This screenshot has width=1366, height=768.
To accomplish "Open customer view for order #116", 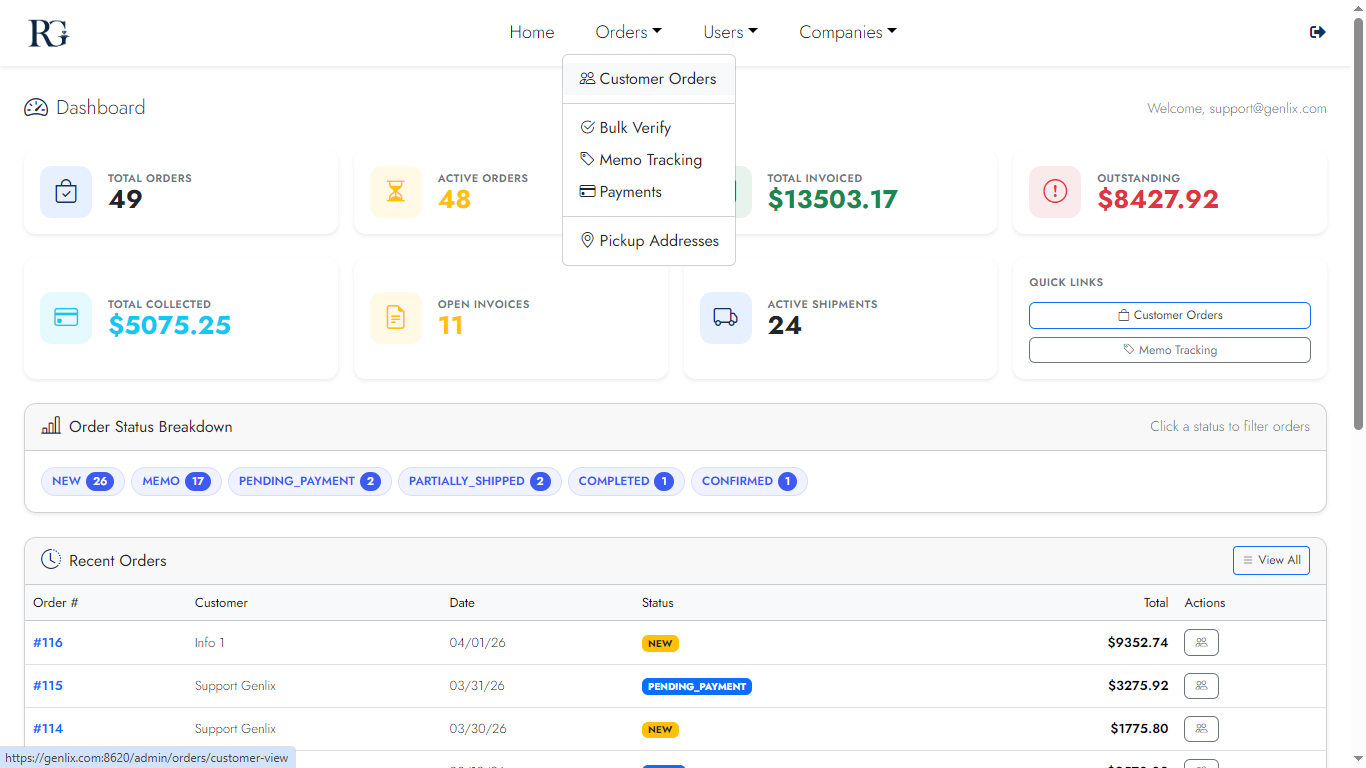I will (x=1201, y=643).
